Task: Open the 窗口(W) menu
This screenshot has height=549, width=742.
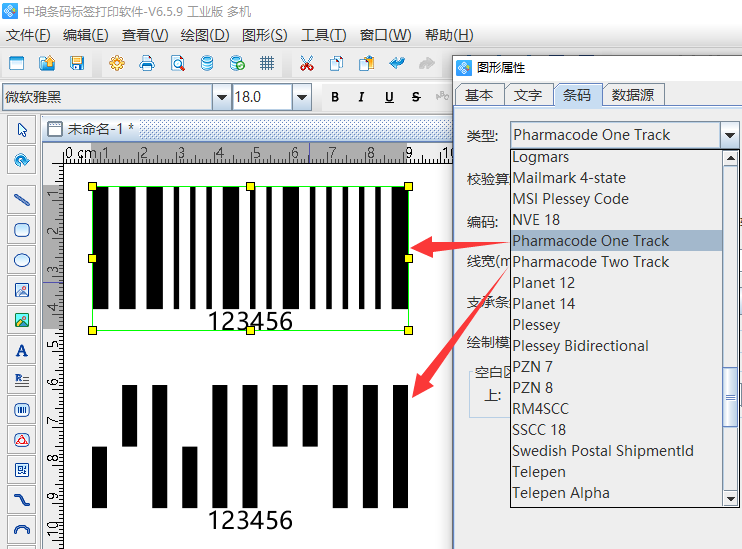Action: click(386, 35)
